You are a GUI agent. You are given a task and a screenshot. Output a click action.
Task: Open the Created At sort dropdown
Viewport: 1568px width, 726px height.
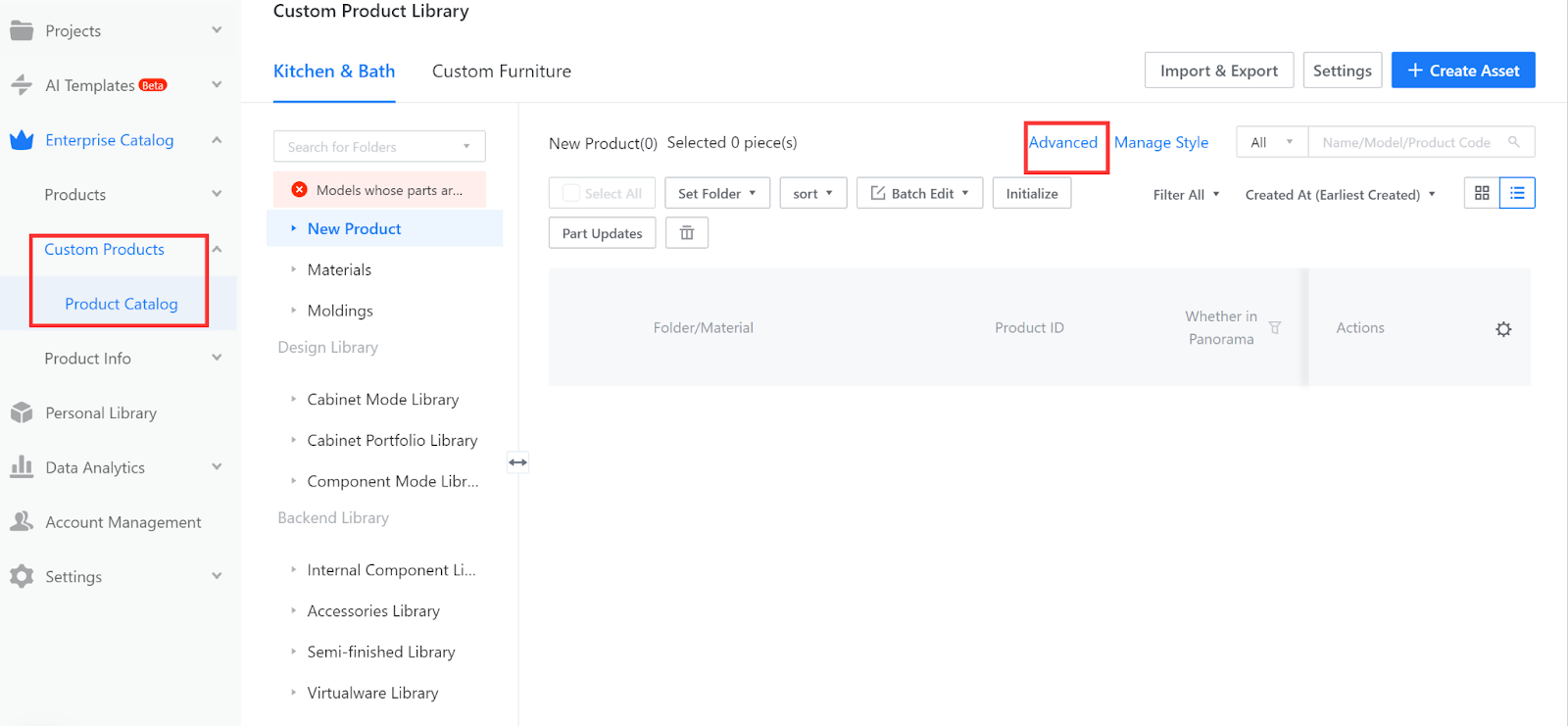tap(1340, 195)
